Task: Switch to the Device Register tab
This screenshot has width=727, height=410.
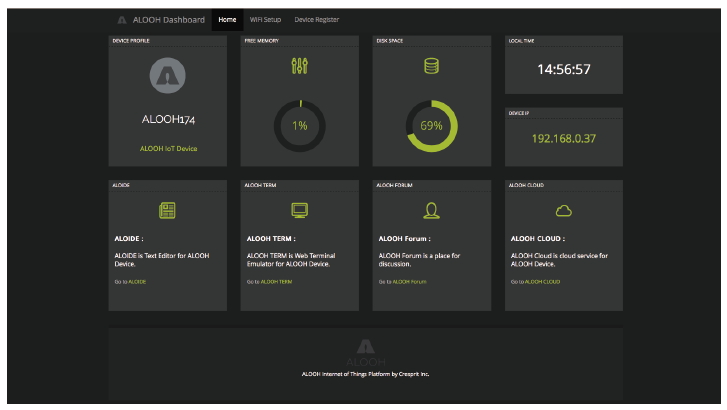Action: tap(316, 20)
